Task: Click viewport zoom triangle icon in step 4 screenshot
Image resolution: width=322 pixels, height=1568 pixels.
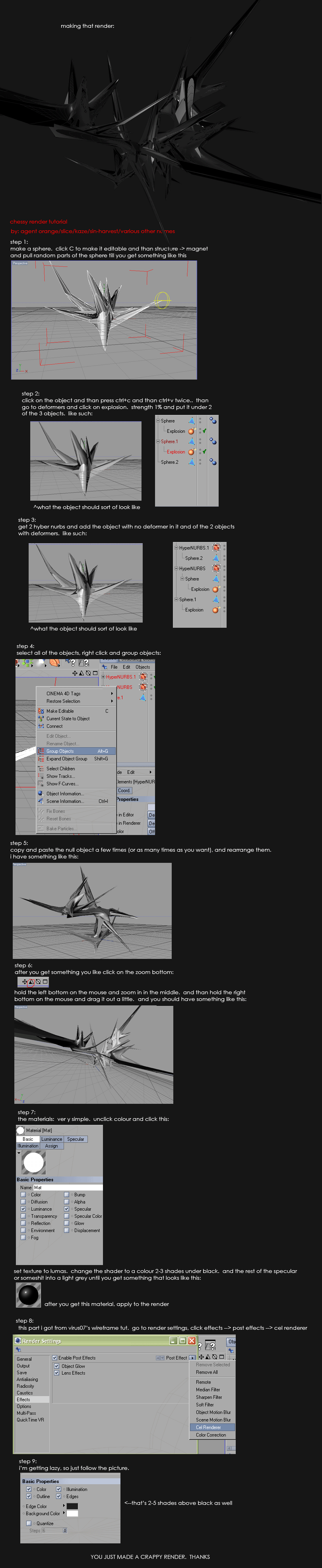Action: pyautogui.click(x=81, y=673)
